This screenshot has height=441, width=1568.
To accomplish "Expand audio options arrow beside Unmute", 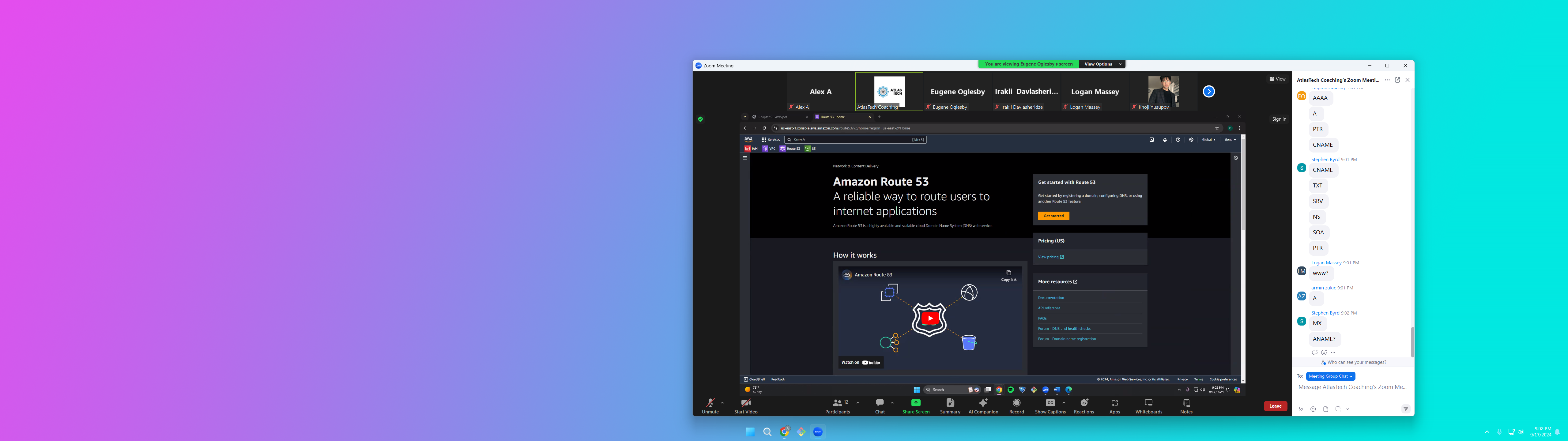I will 722,403.
